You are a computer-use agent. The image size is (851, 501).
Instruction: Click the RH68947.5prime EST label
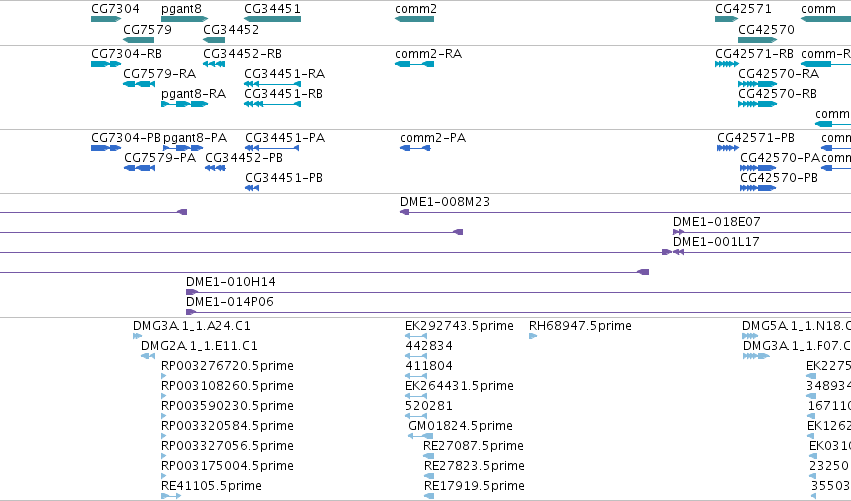pyautogui.click(x=580, y=326)
